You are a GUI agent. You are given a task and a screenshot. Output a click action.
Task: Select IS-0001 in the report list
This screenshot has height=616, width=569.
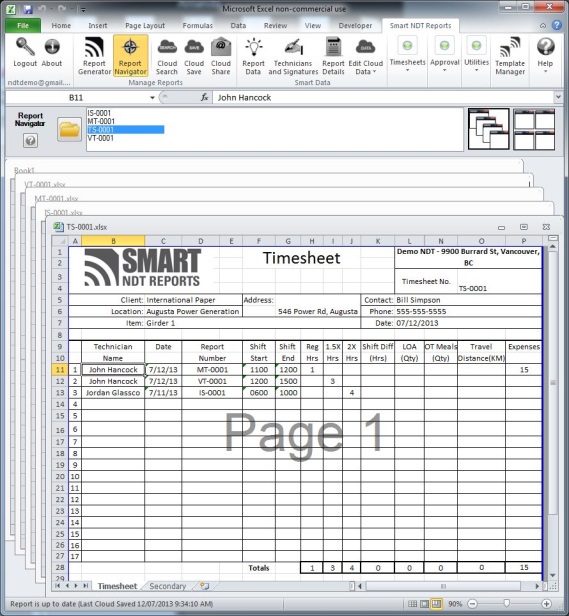click(x=99, y=113)
